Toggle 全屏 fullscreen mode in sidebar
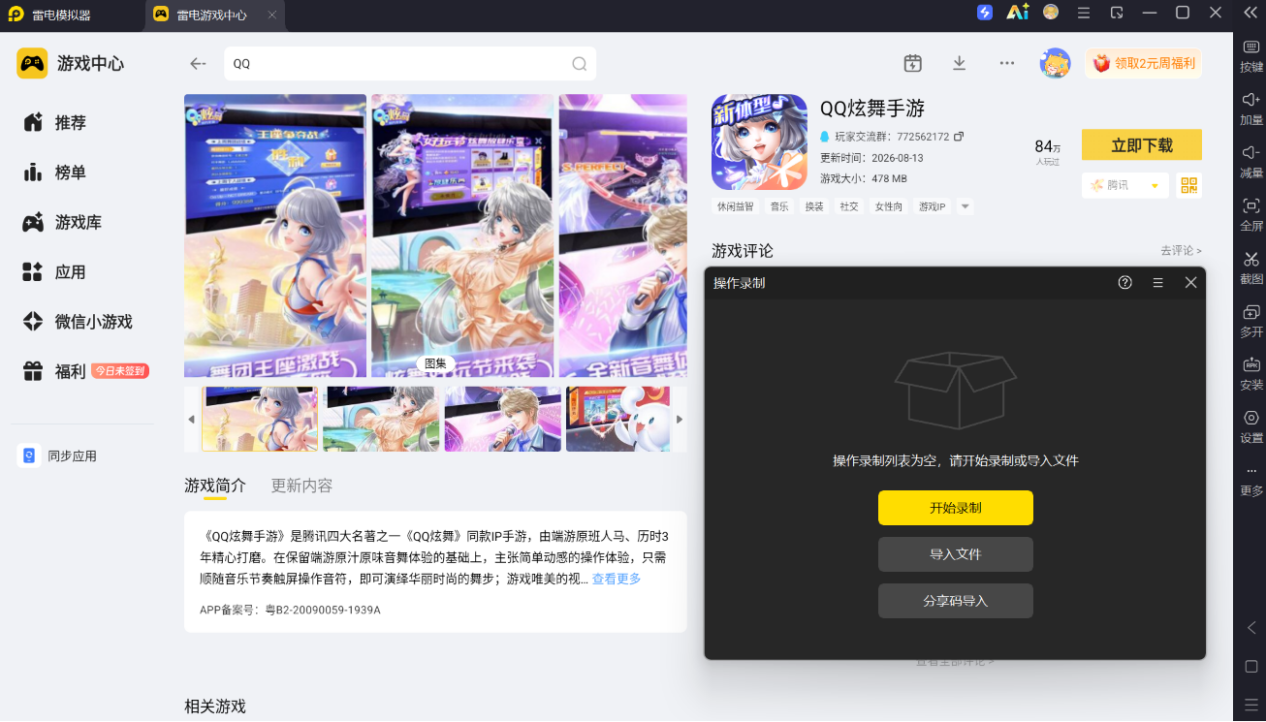1266x722 pixels. (x=1251, y=213)
